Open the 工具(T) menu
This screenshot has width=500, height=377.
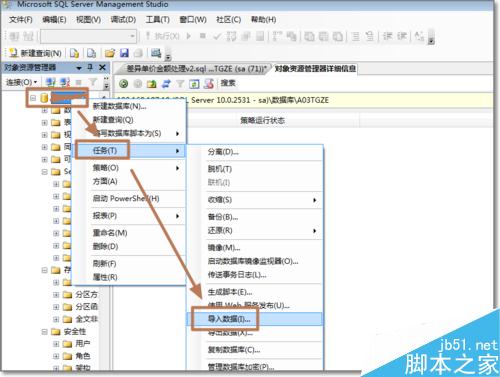(157, 20)
